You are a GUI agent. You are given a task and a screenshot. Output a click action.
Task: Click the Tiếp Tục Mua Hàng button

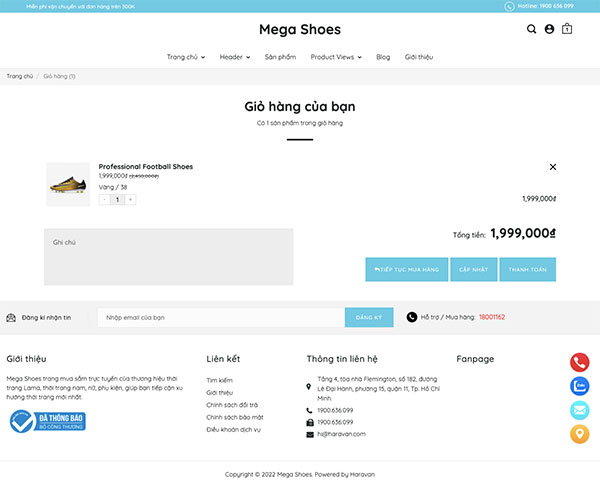pyautogui.click(x=406, y=269)
